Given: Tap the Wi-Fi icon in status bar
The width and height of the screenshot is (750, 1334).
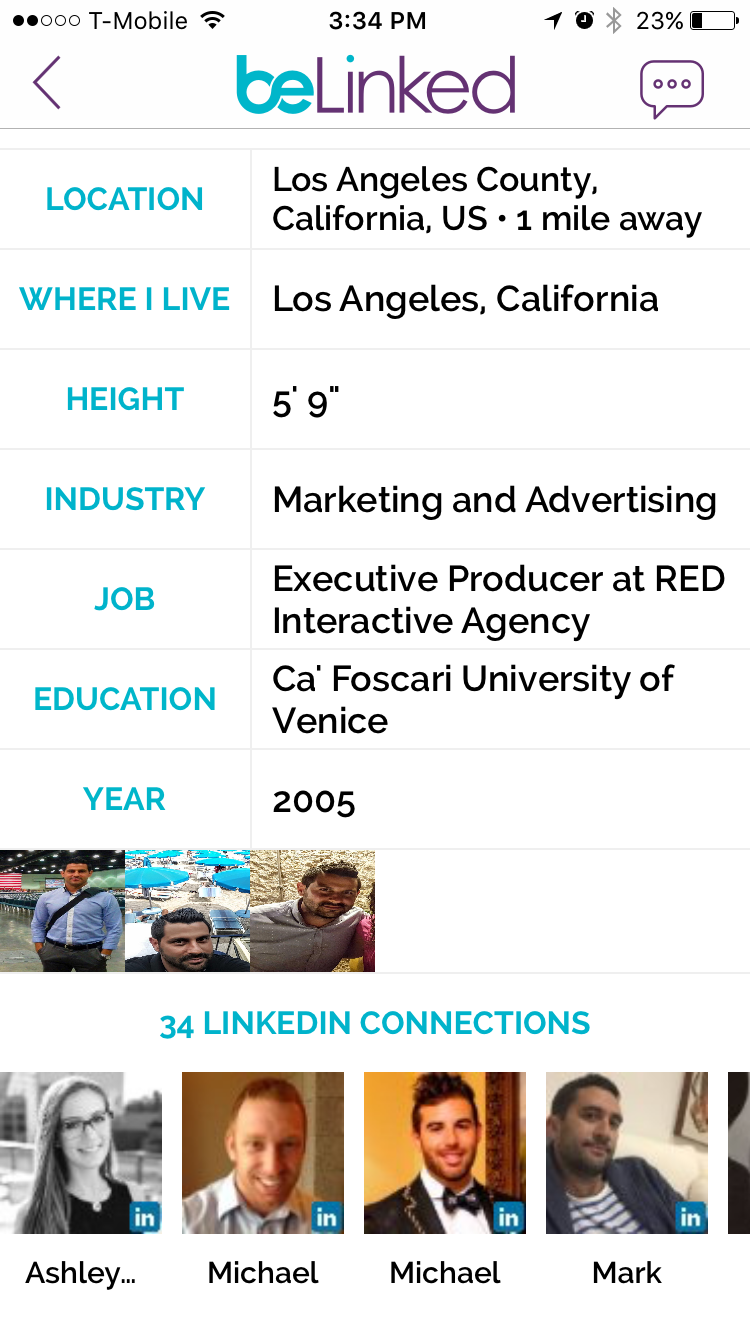Looking at the screenshot, I should [x=212, y=20].
